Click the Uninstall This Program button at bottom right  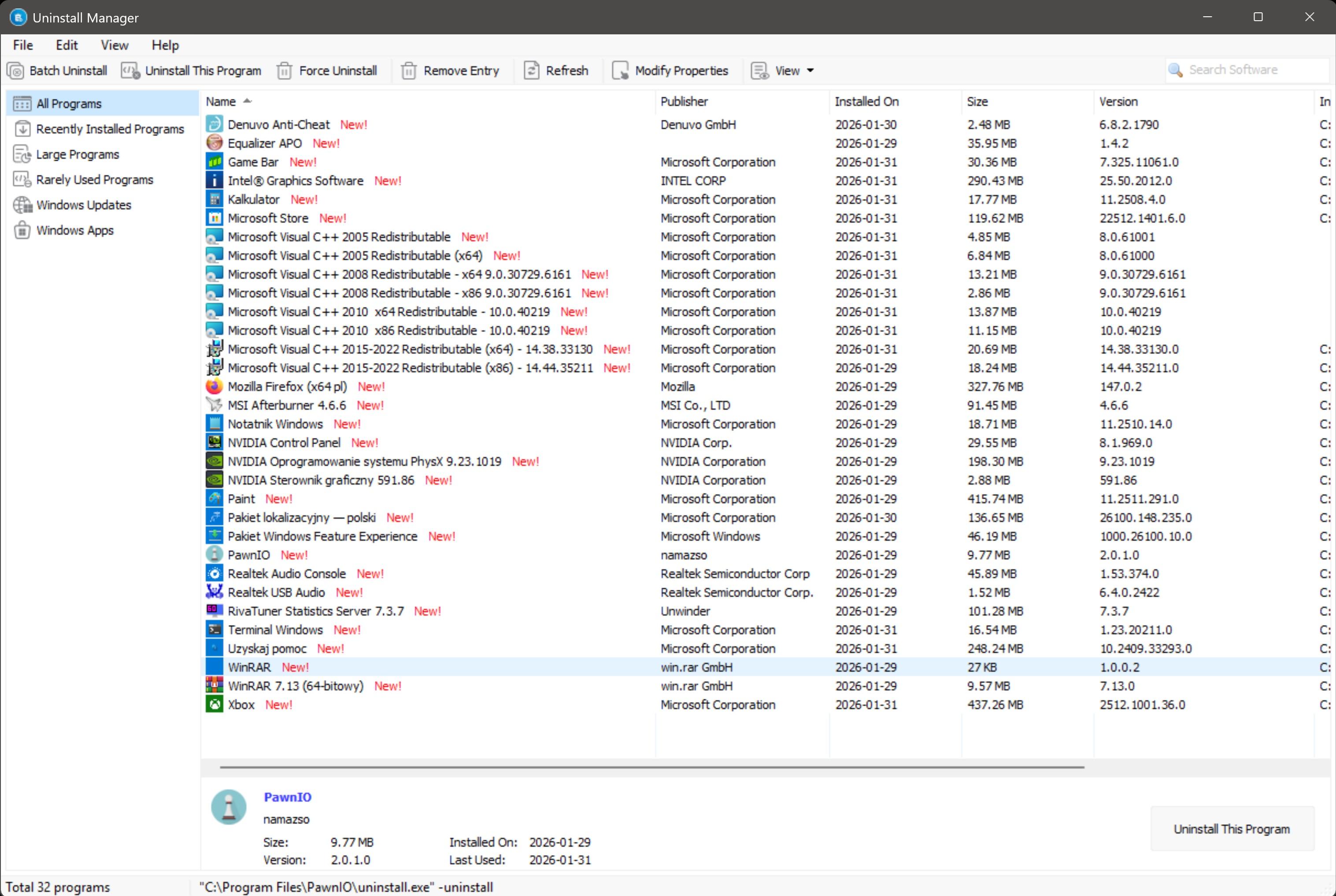pyautogui.click(x=1231, y=829)
